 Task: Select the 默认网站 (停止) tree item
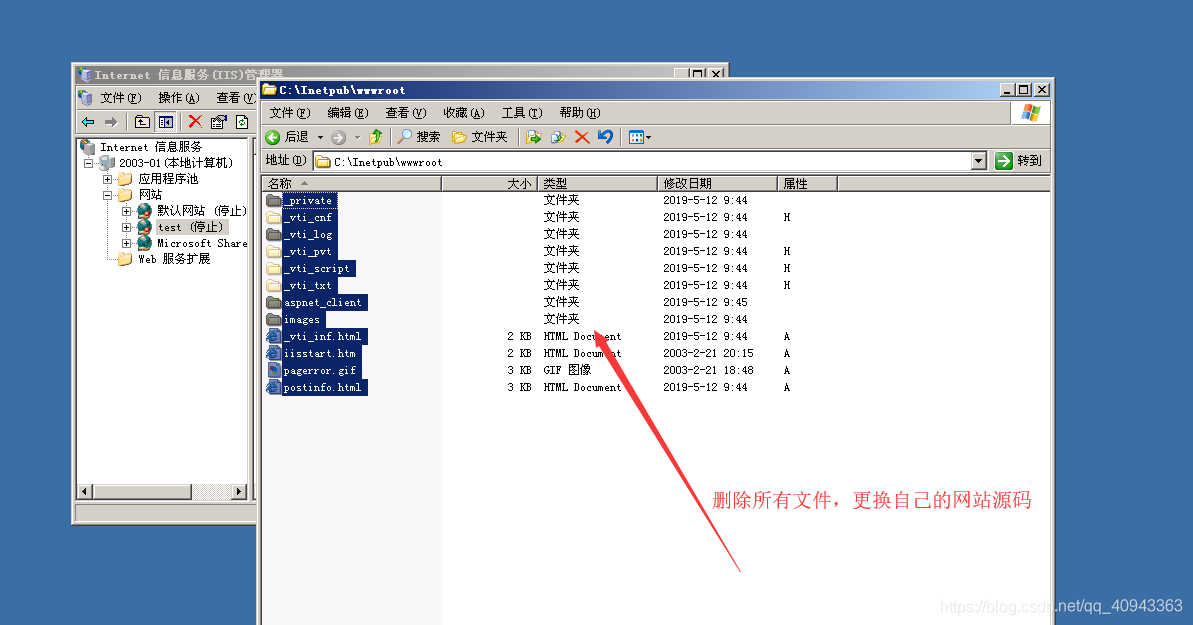pos(202,211)
